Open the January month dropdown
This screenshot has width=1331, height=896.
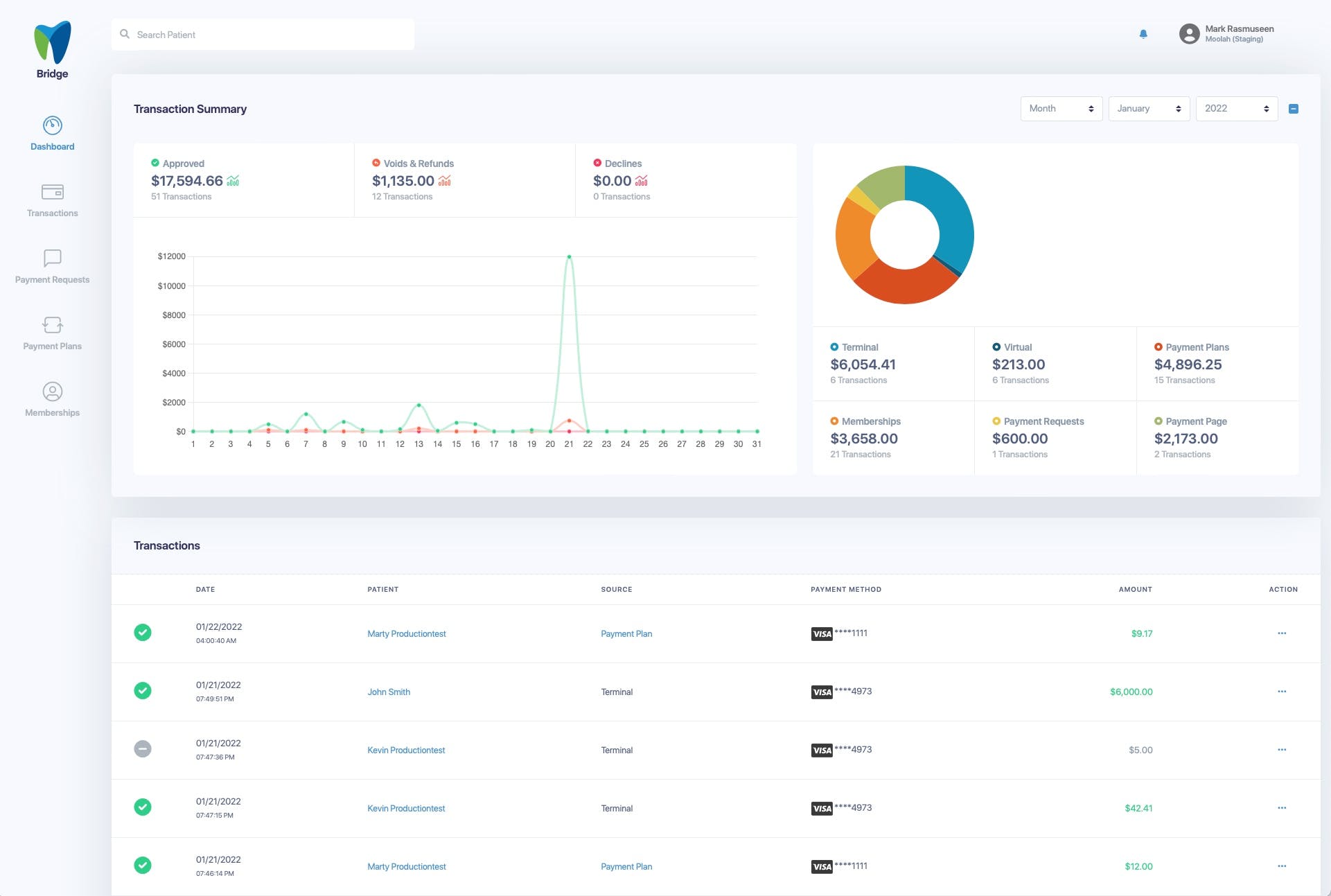1149,109
